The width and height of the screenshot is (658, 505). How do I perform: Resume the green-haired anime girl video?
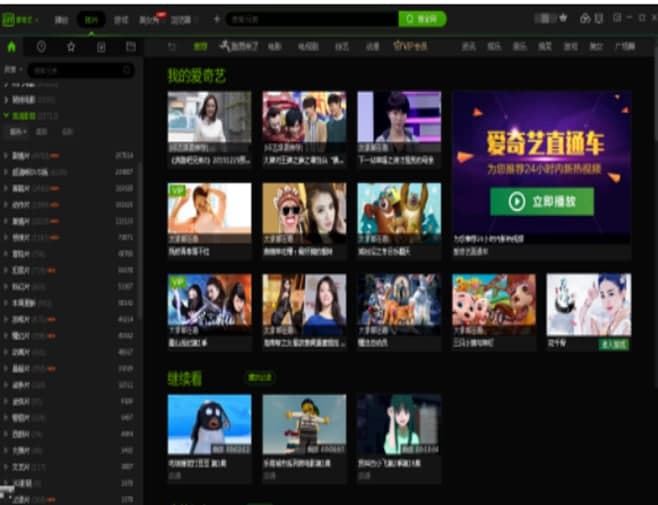point(399,424)
